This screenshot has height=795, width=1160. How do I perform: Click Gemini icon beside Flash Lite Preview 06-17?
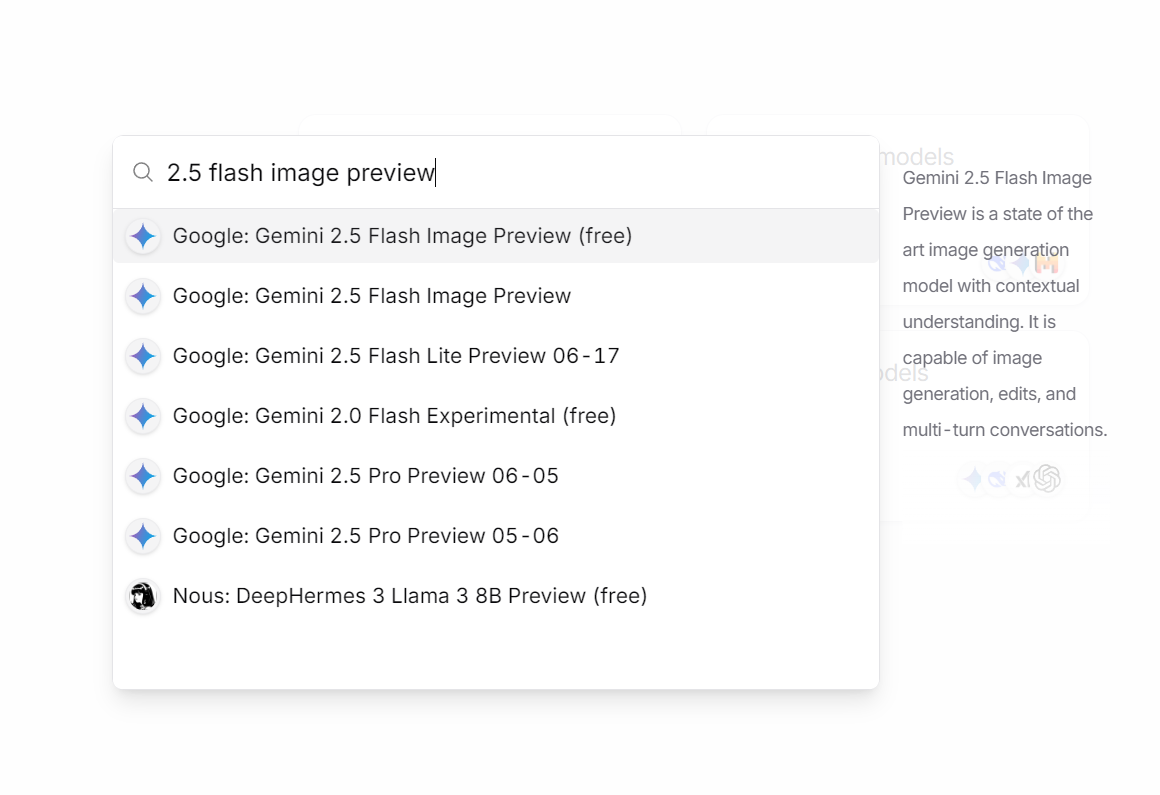pos(143,356)
